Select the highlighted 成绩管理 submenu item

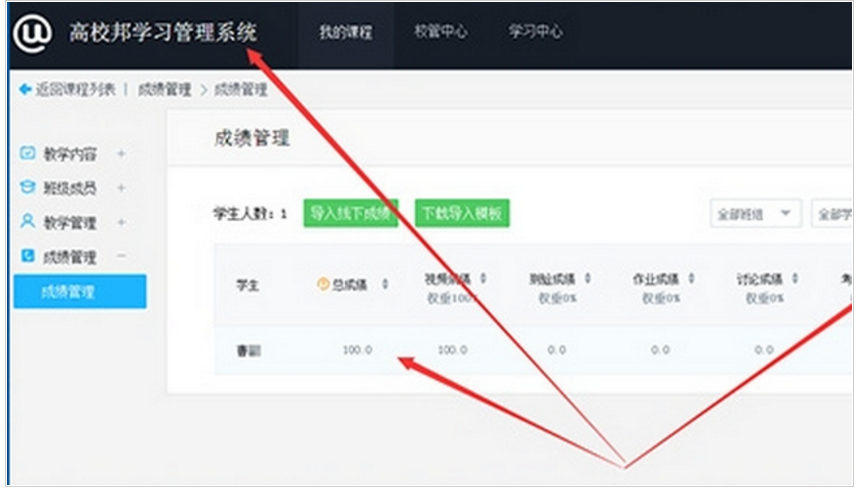pos(80,292)
